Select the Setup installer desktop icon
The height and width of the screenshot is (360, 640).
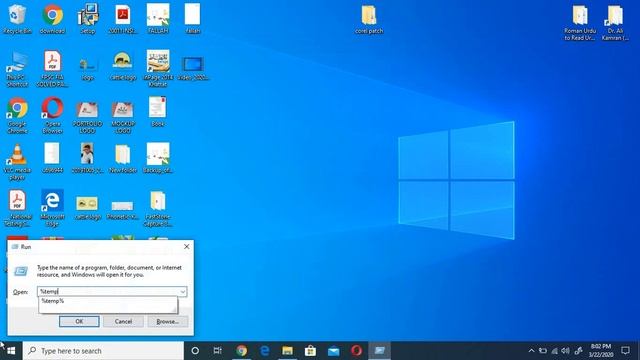(88, 19)
